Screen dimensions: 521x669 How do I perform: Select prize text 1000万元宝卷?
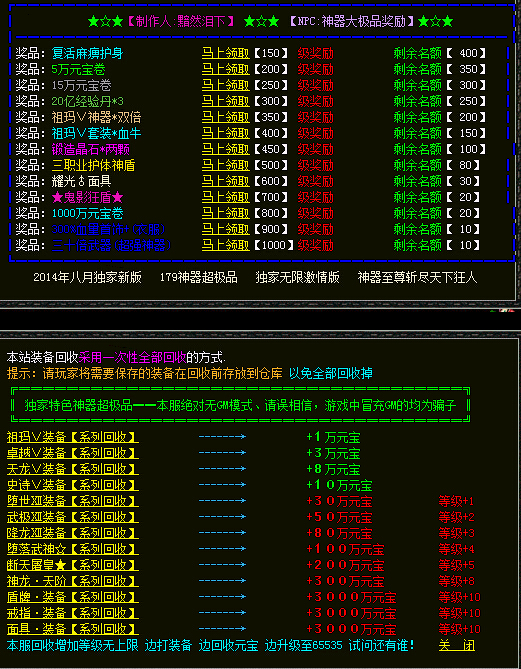click(87, 214)
